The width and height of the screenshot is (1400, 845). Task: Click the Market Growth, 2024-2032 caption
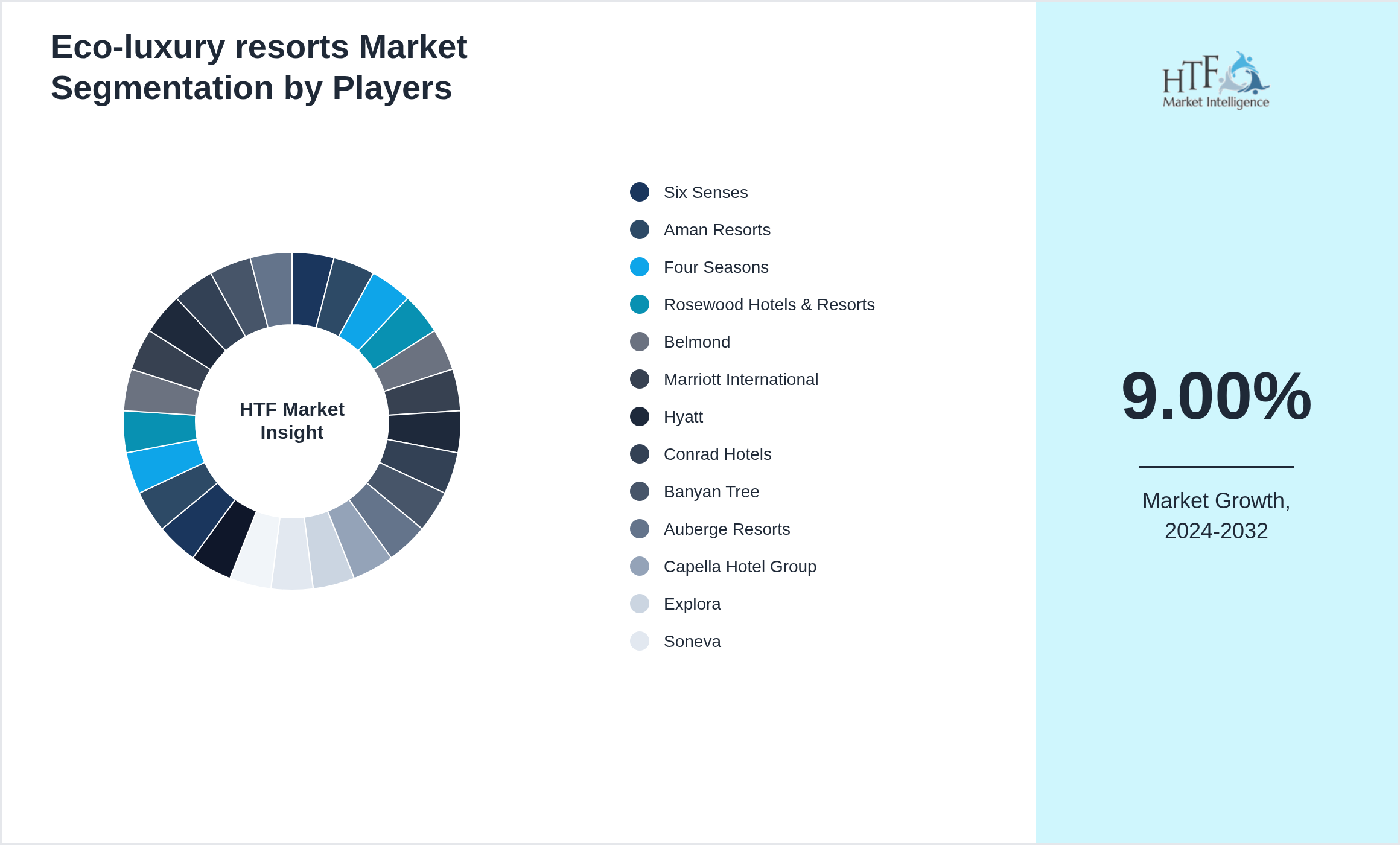[1216, 515]
